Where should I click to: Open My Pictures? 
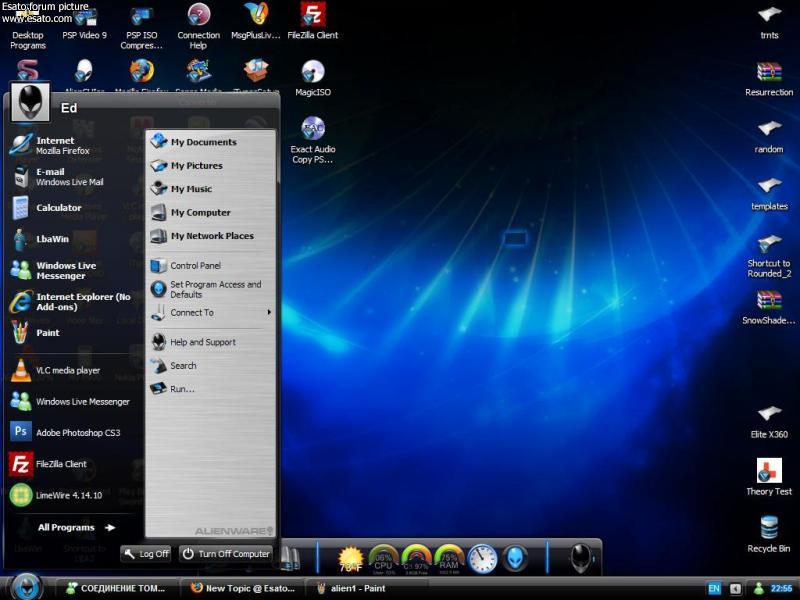[x=211, y=165]
